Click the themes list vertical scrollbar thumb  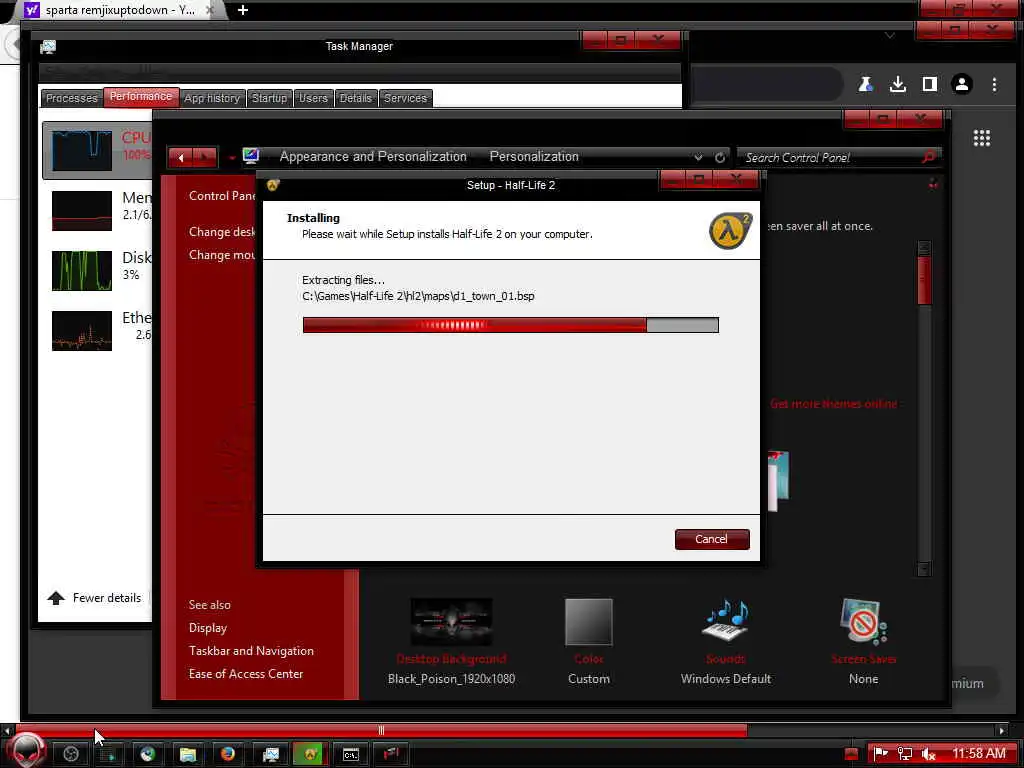click(x=924, y=280)
